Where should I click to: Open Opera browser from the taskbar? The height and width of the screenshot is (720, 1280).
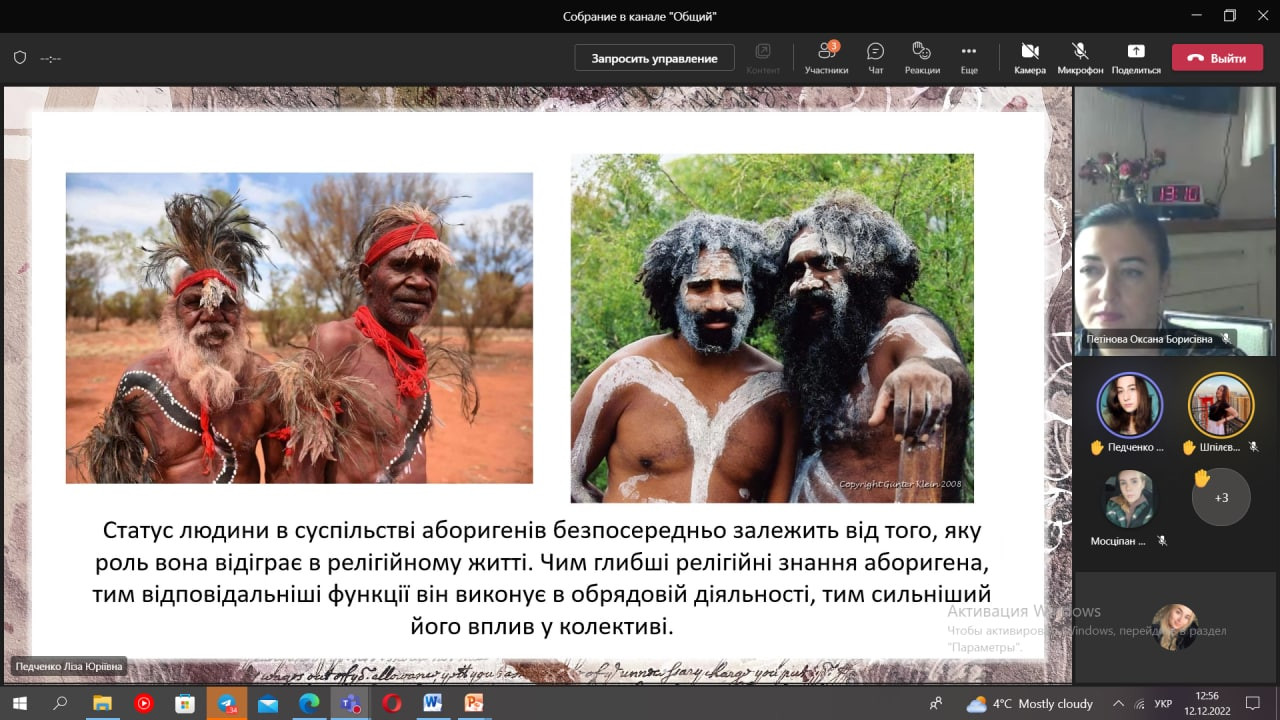pos(391,703)
